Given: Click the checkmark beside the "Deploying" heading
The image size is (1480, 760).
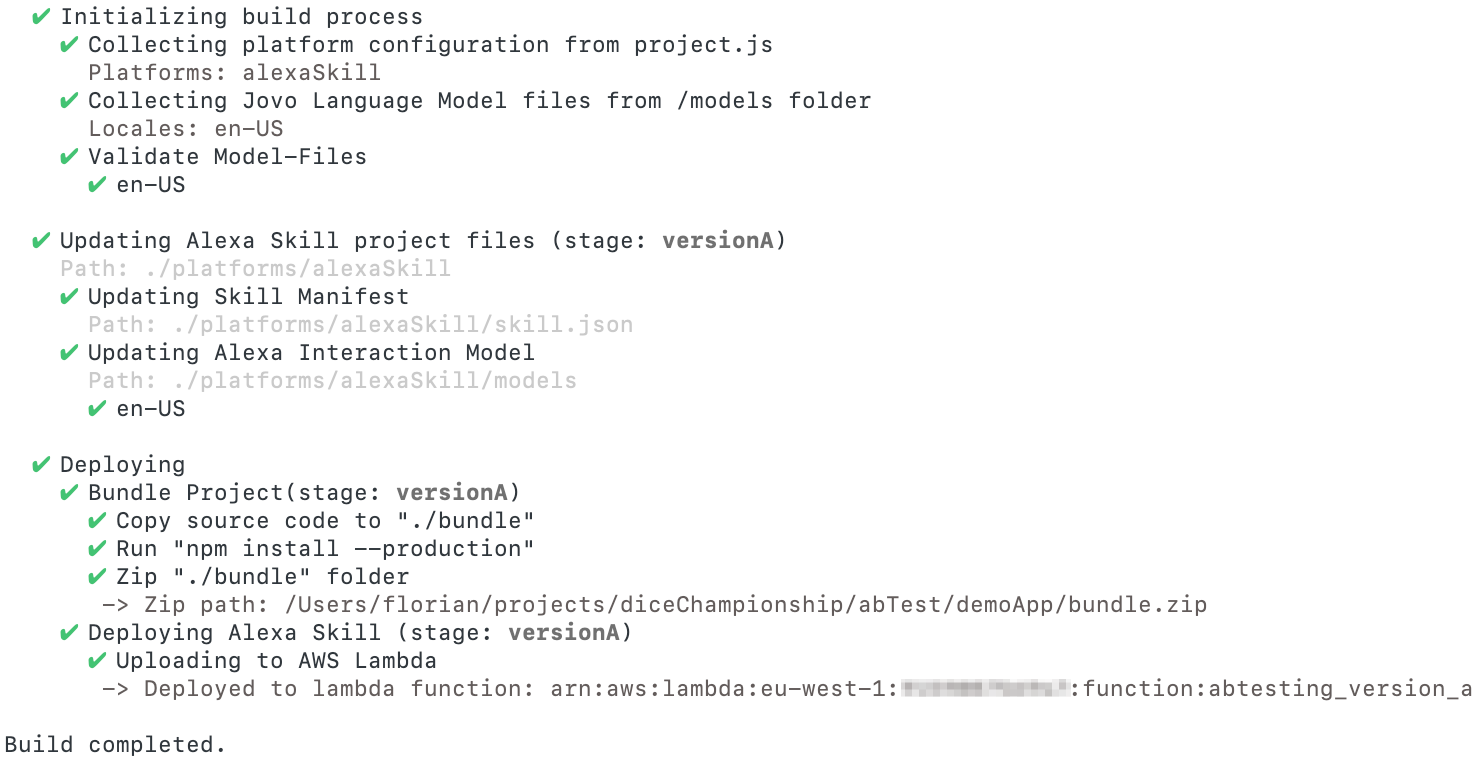Looking at the screenshot, I should (x=41, y=465).
